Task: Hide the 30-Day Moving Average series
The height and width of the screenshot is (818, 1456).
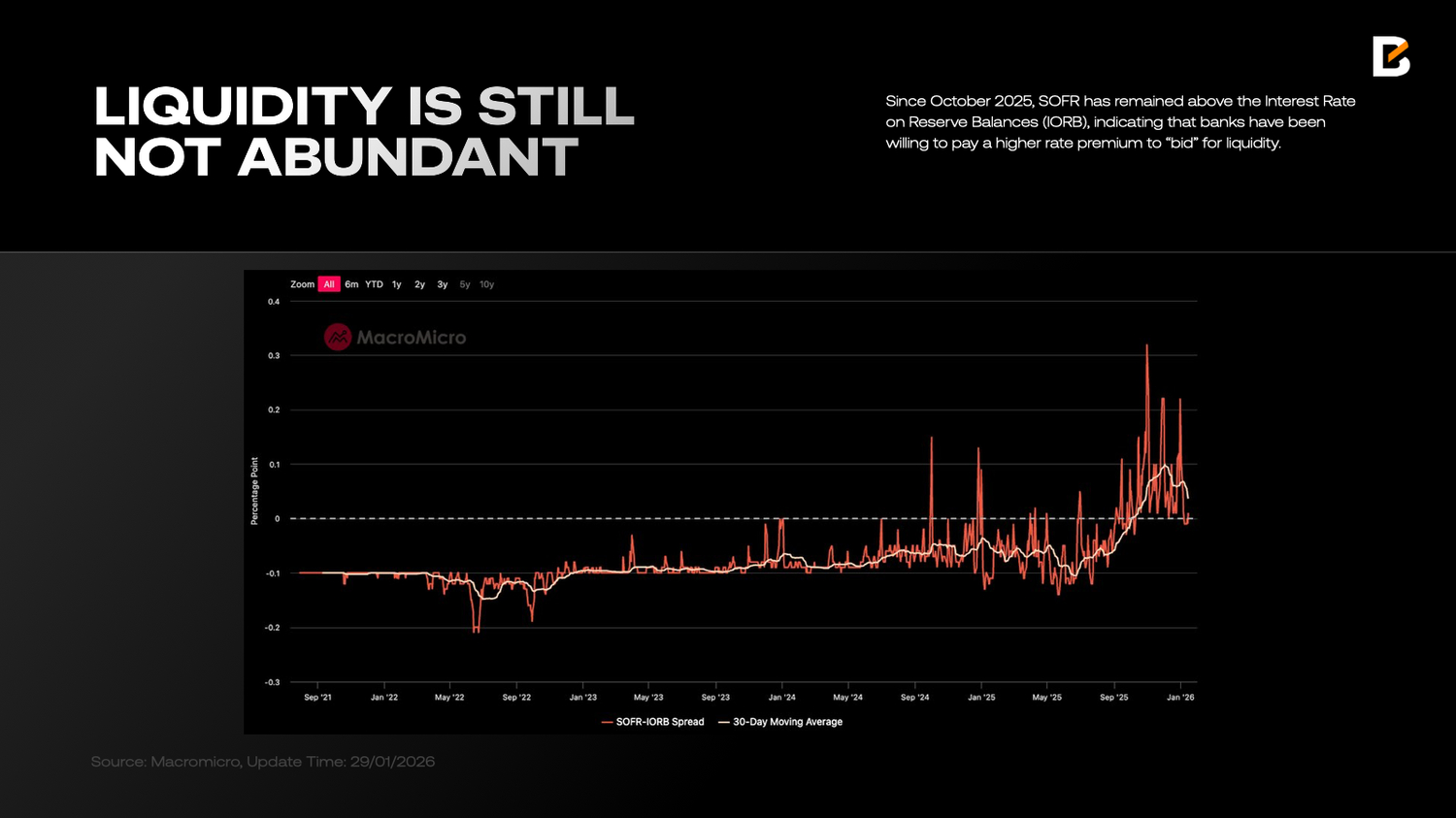Action: coord(787,722)
